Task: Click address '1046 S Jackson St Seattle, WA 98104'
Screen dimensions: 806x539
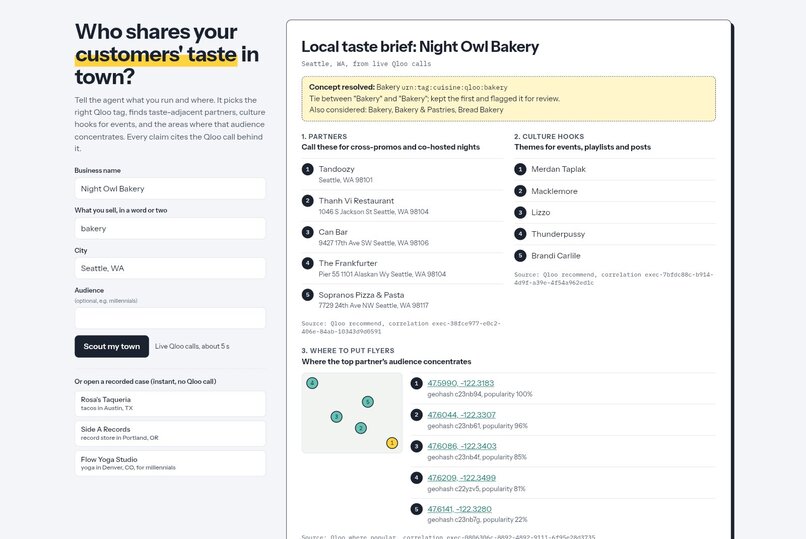Action: tap(374, 212)
